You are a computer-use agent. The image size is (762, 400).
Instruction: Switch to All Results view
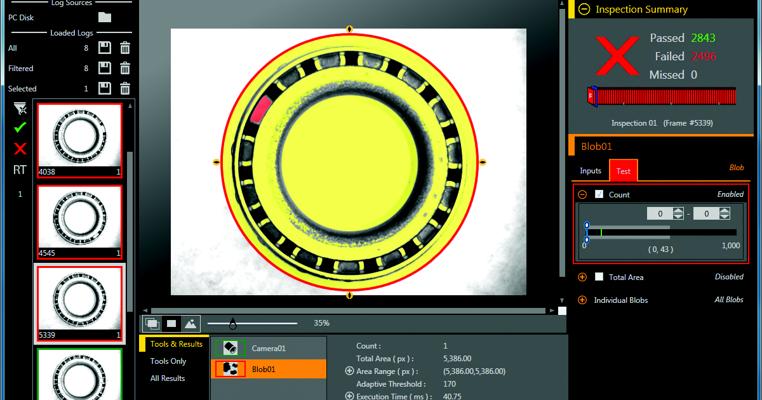pyautogui.click(x=168, y=378)
